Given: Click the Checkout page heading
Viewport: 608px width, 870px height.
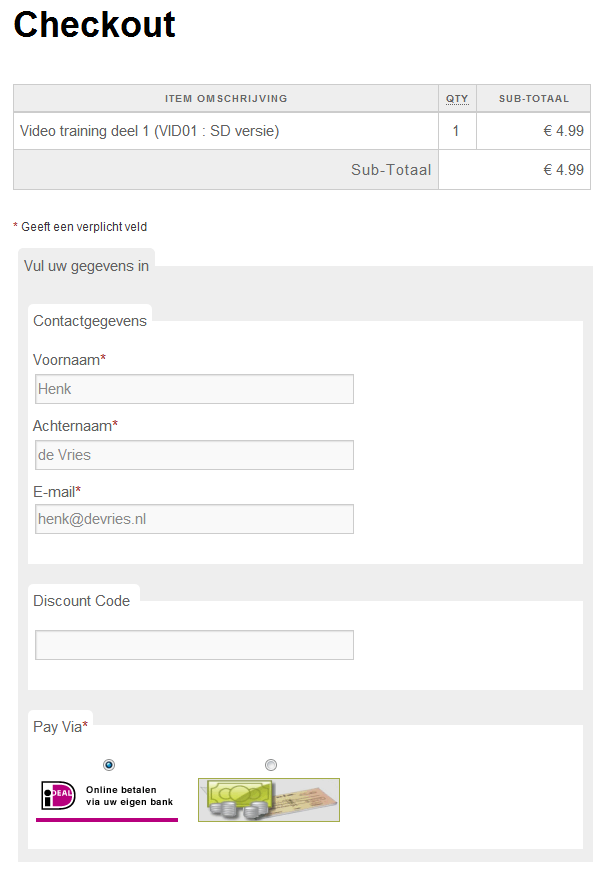Looking at the screenshot, I should [x=95, y=25].
